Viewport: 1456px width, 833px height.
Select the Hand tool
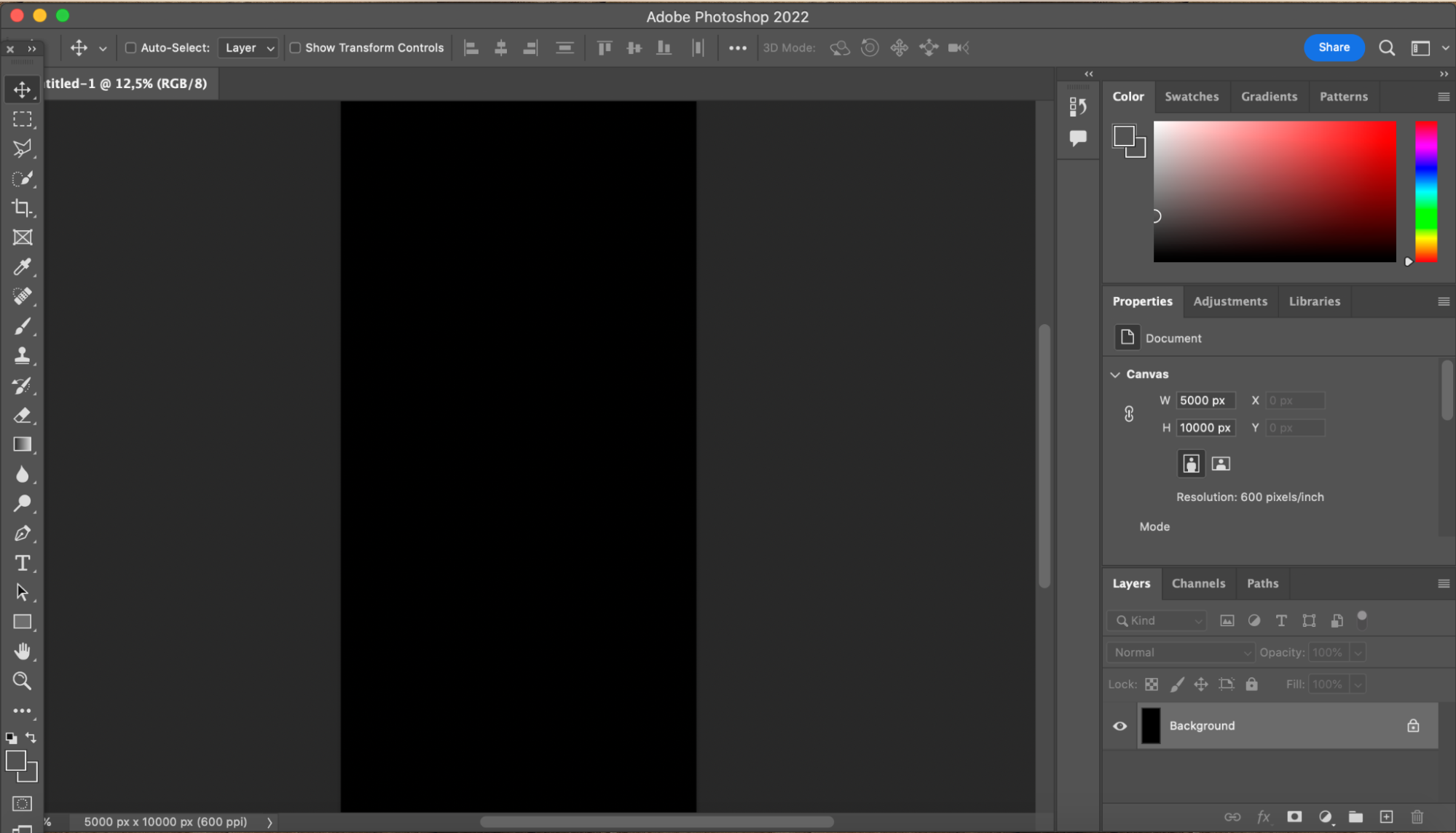coord(22,651)
